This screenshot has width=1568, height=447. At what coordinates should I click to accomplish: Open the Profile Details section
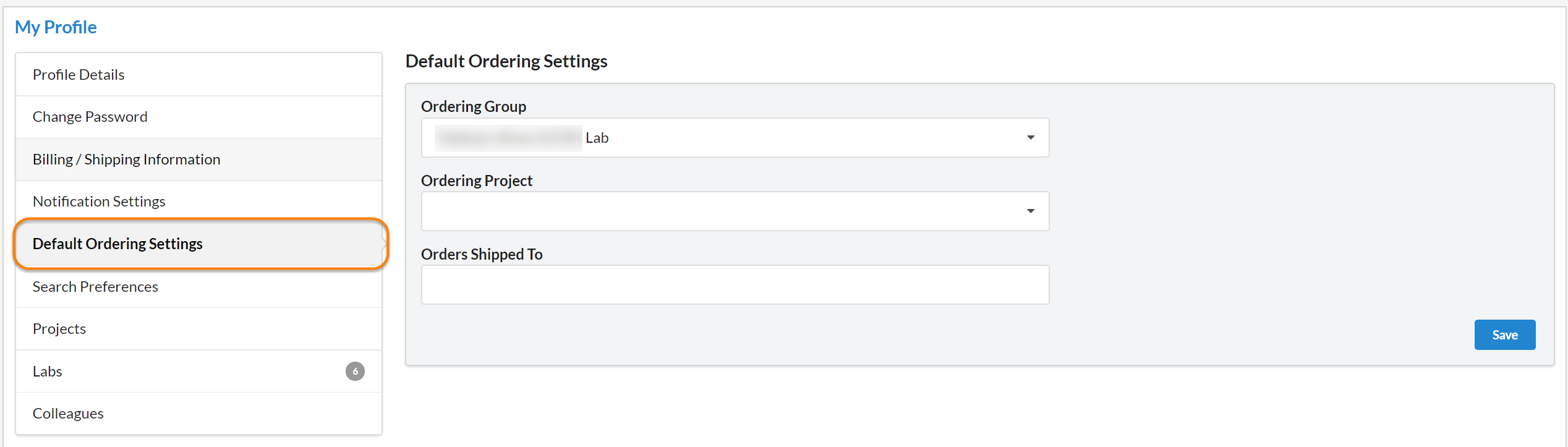point(79,75)
